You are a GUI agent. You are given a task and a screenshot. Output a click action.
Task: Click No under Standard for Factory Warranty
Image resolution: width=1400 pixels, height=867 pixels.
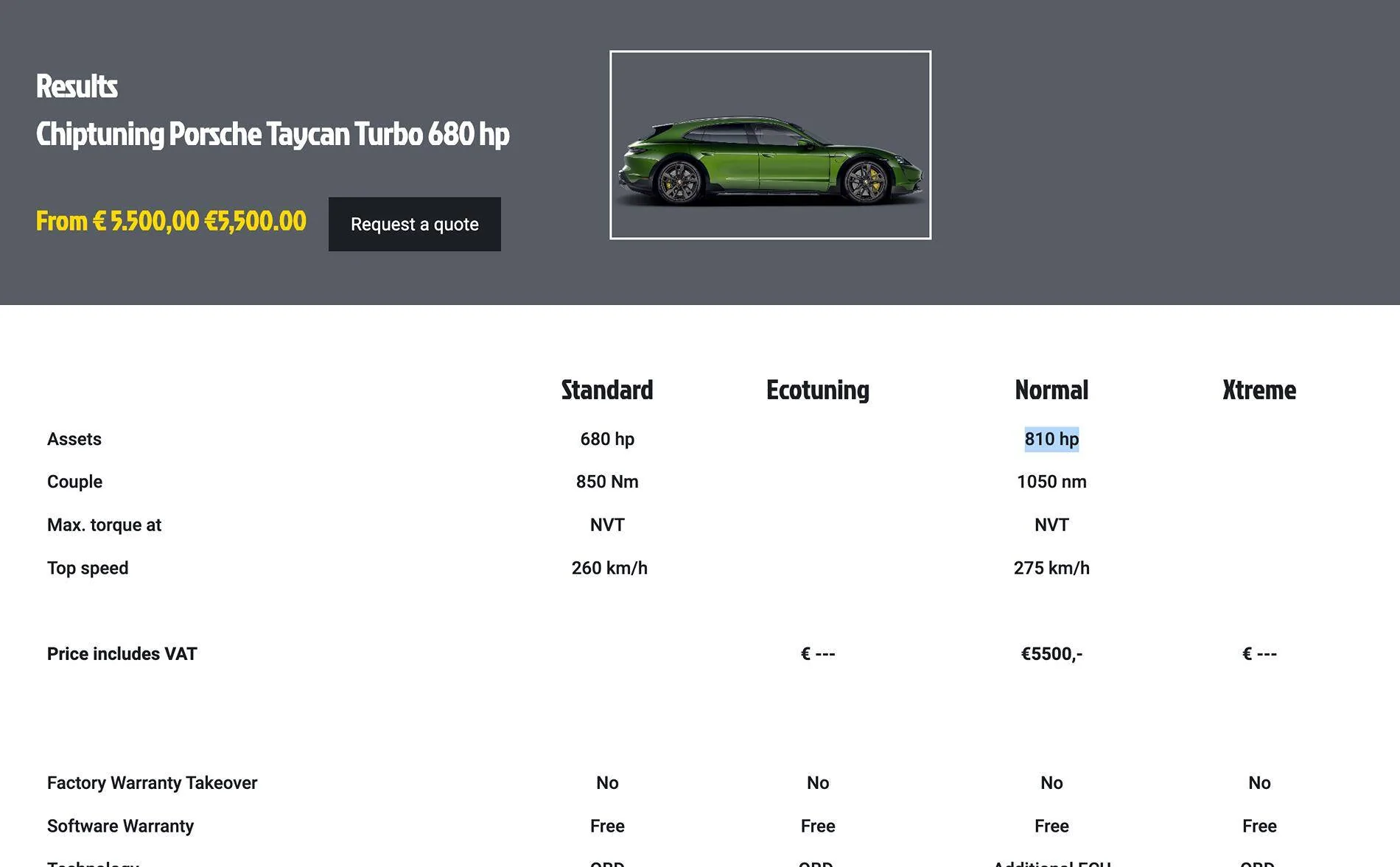point(607,783)
